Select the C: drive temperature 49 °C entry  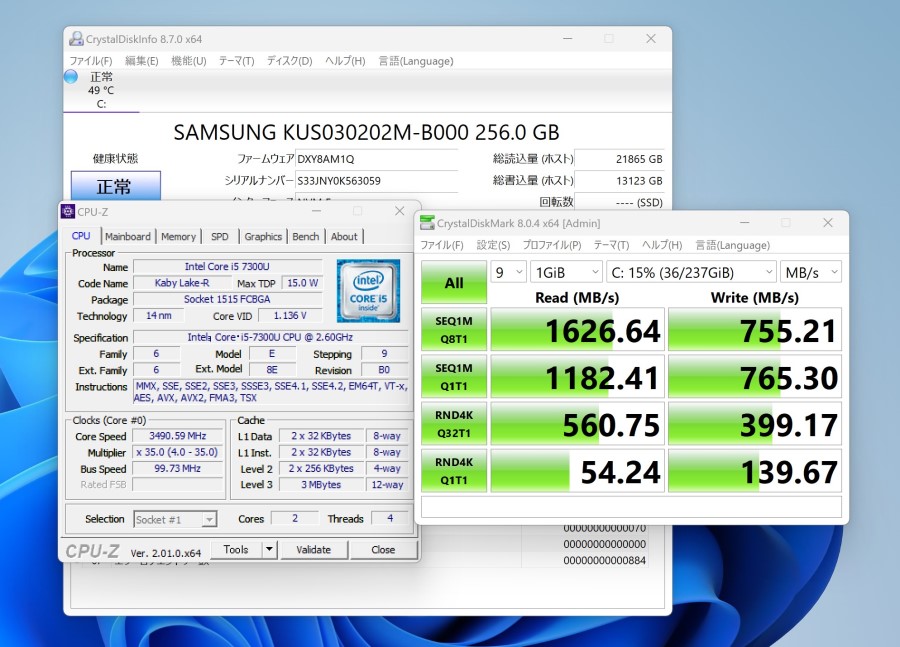(101, 90)
